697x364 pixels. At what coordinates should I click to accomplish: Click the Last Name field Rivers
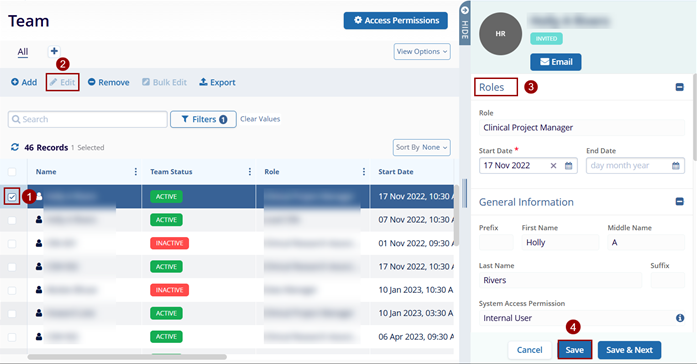click(561, 280)
